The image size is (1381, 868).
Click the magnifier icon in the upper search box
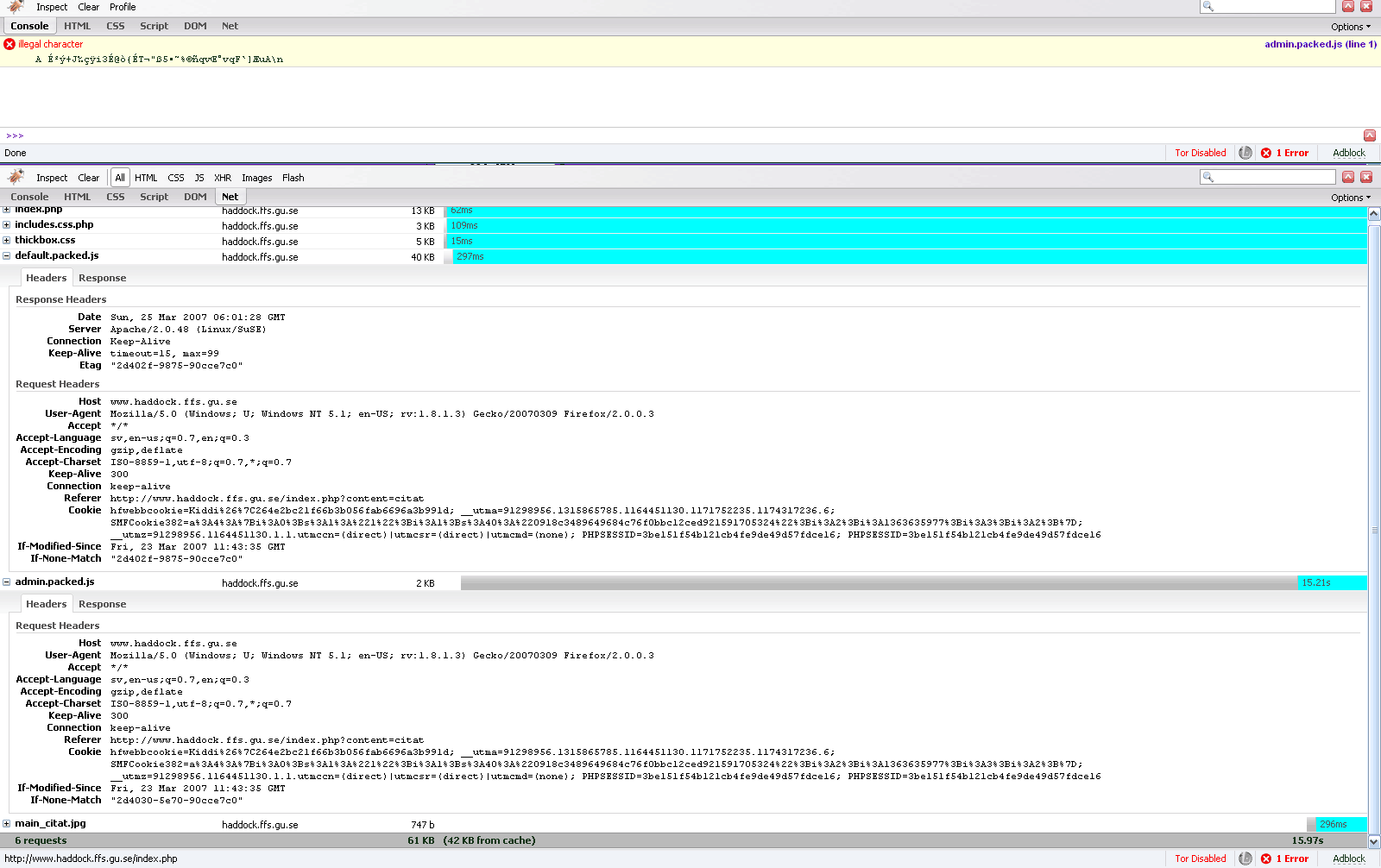[x=1208, y=6]
